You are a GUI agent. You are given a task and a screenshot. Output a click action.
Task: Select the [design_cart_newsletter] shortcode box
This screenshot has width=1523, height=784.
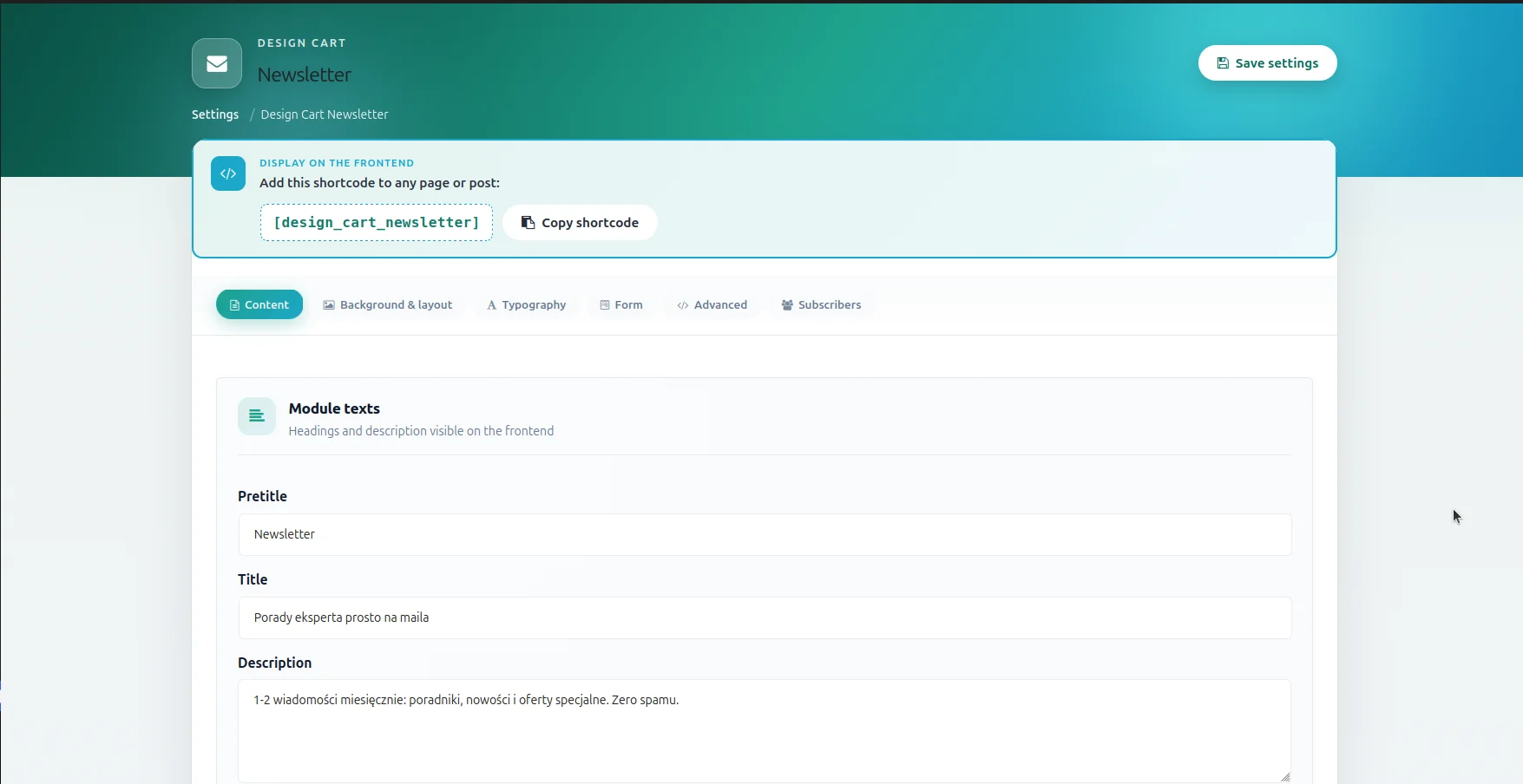point(377,223)
